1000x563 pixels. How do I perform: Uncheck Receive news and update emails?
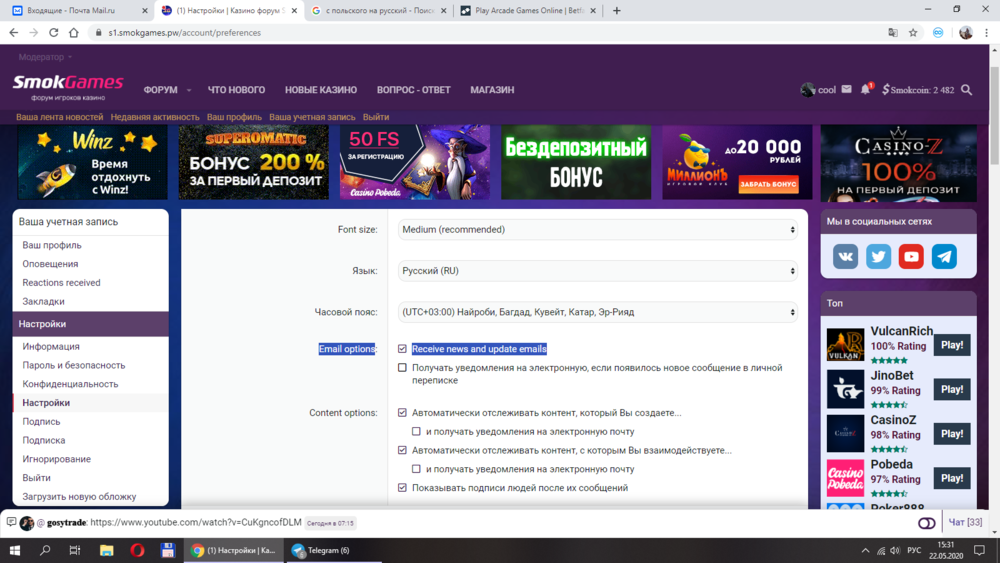402,349
